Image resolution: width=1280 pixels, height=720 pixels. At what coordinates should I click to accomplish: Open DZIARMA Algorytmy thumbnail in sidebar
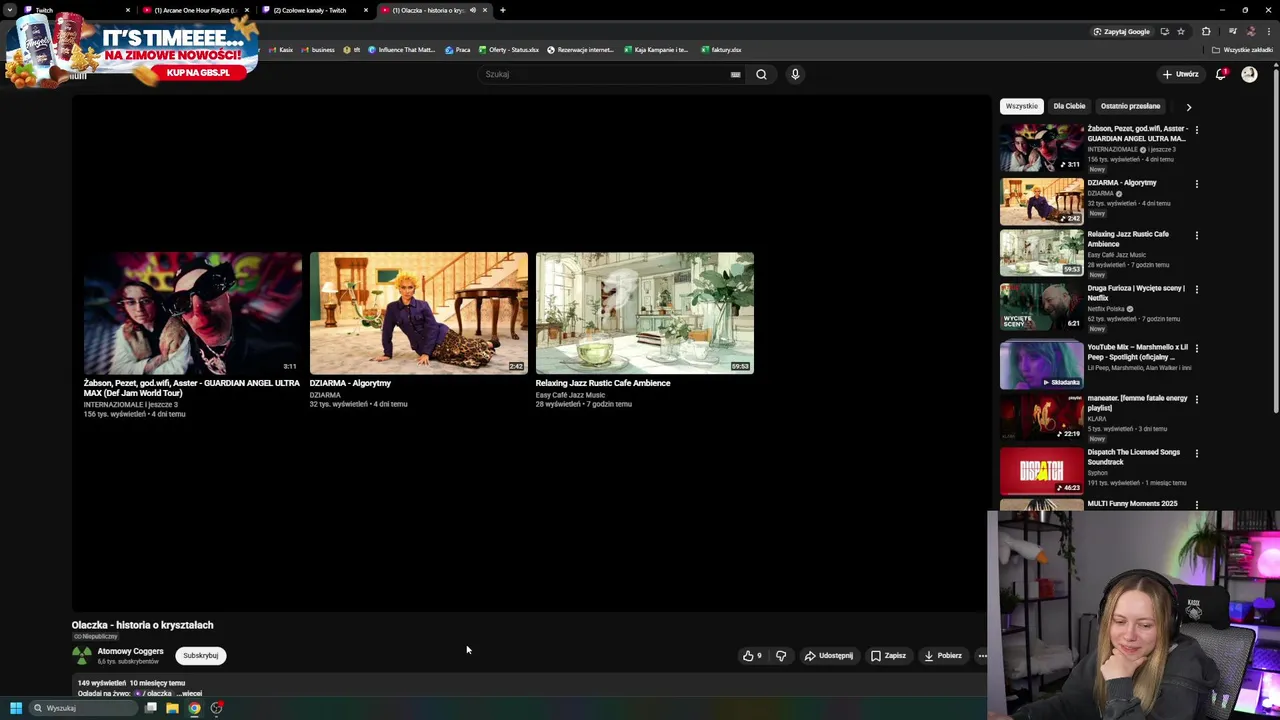(1041, 201)
